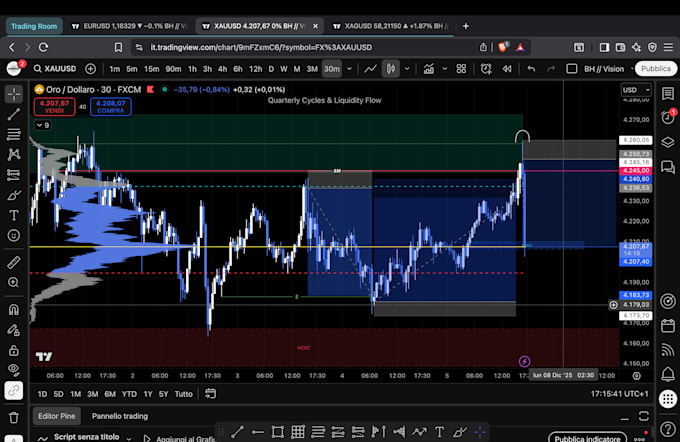Select the active 30m timeframe
This screenshot has width=680, height=442.
pos(332,69)
